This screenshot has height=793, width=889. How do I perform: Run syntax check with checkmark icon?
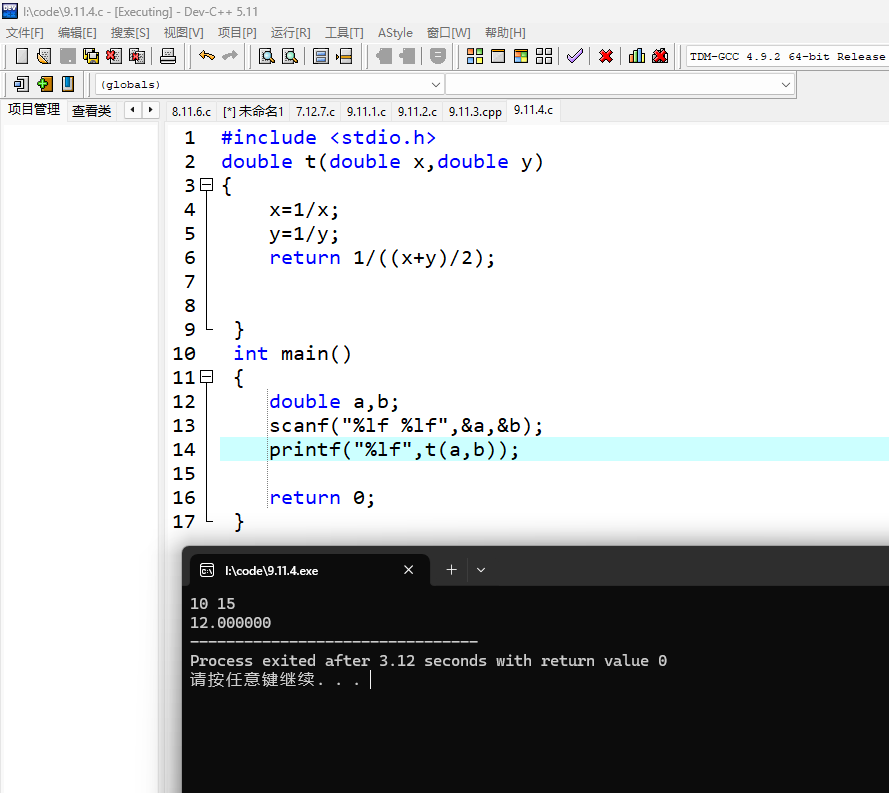(575, 56)
